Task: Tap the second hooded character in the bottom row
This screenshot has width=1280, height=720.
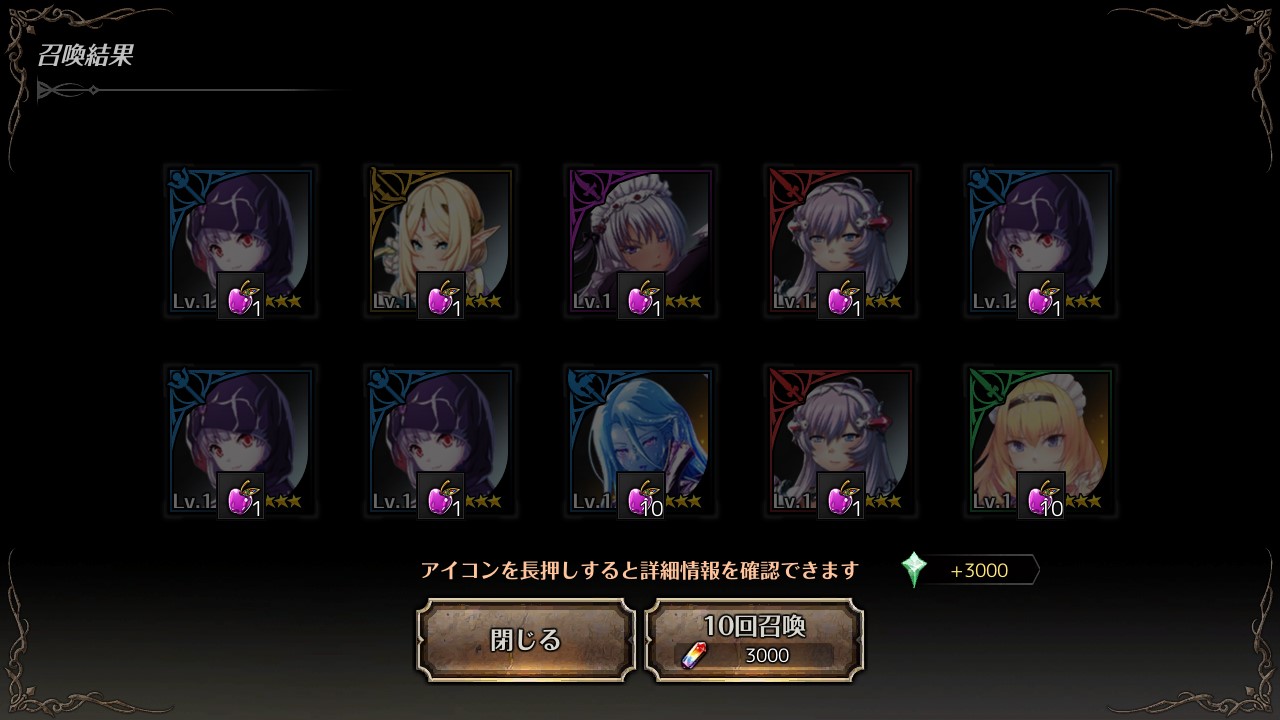Action: (441, 441)
